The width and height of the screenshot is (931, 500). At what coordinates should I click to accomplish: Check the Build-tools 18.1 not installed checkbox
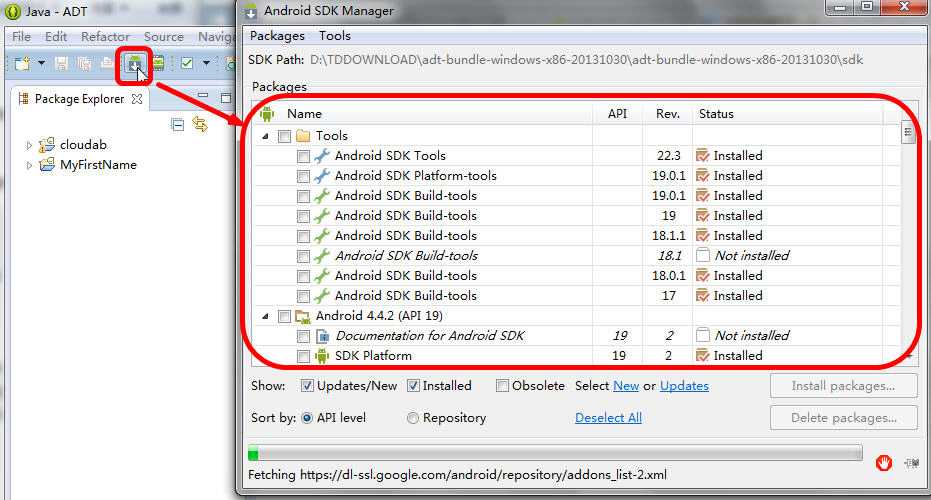pyautogui.click(x=303, y=257)
